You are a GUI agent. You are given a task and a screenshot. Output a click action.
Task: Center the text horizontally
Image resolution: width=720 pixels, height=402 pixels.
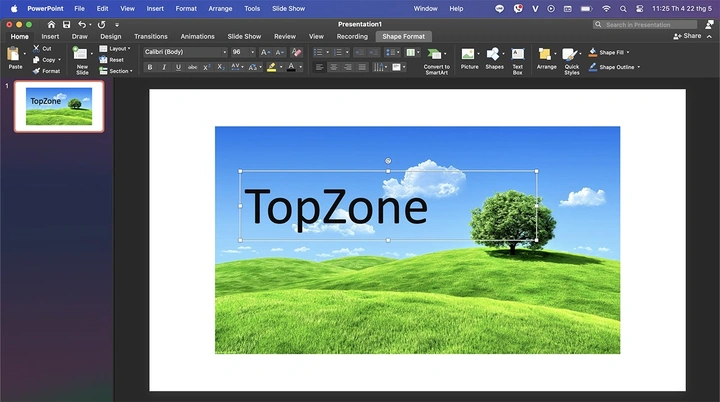tap(334, 67)
